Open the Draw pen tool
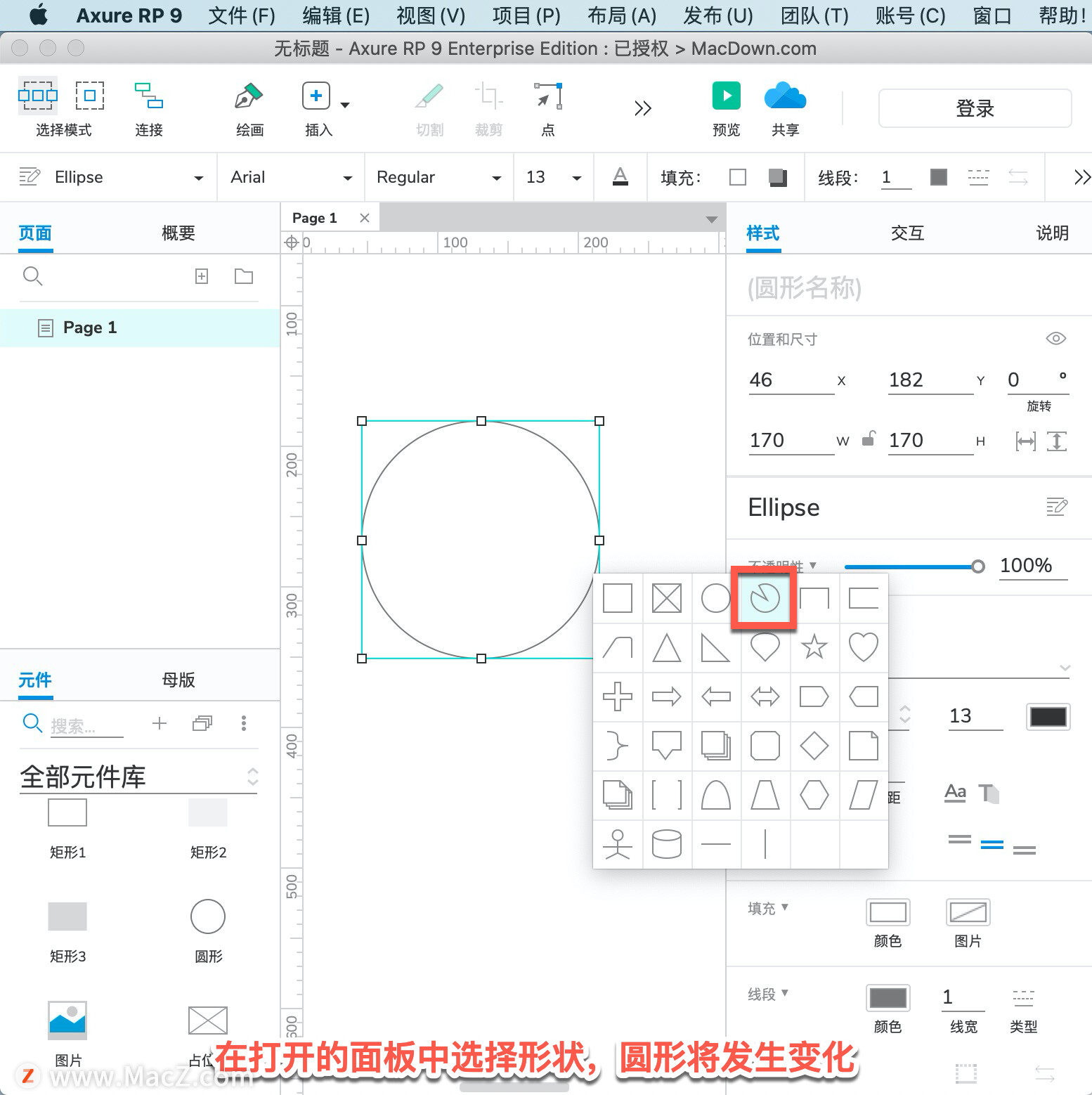1092x1095 pixels. pos(249,109)
